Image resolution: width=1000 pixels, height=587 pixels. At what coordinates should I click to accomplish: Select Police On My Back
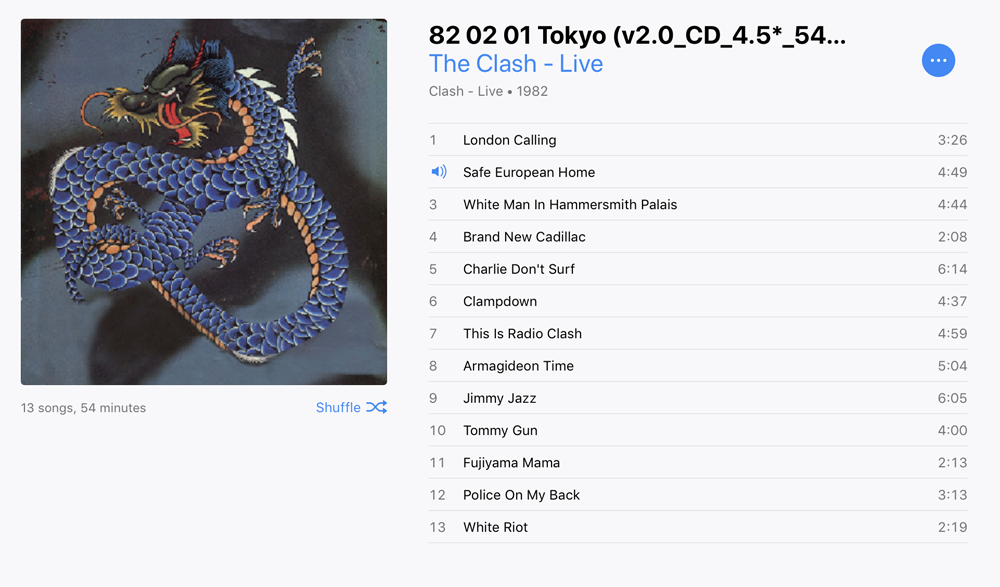click(x=698, y=494)
